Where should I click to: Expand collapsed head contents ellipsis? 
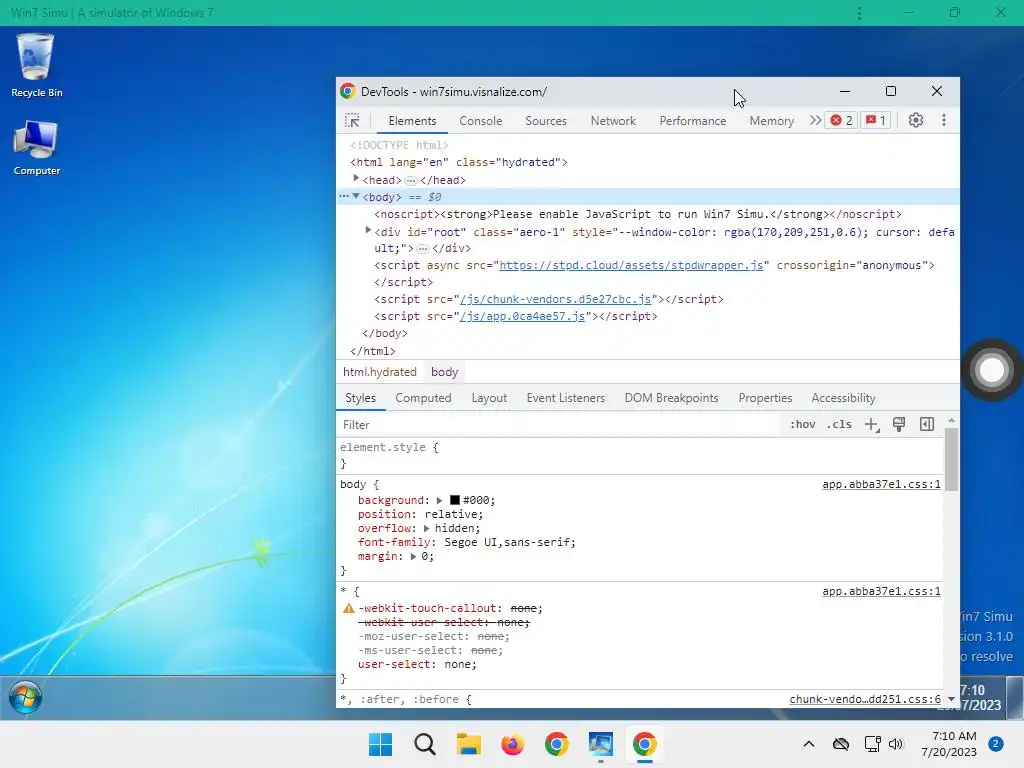click(411, 181)
